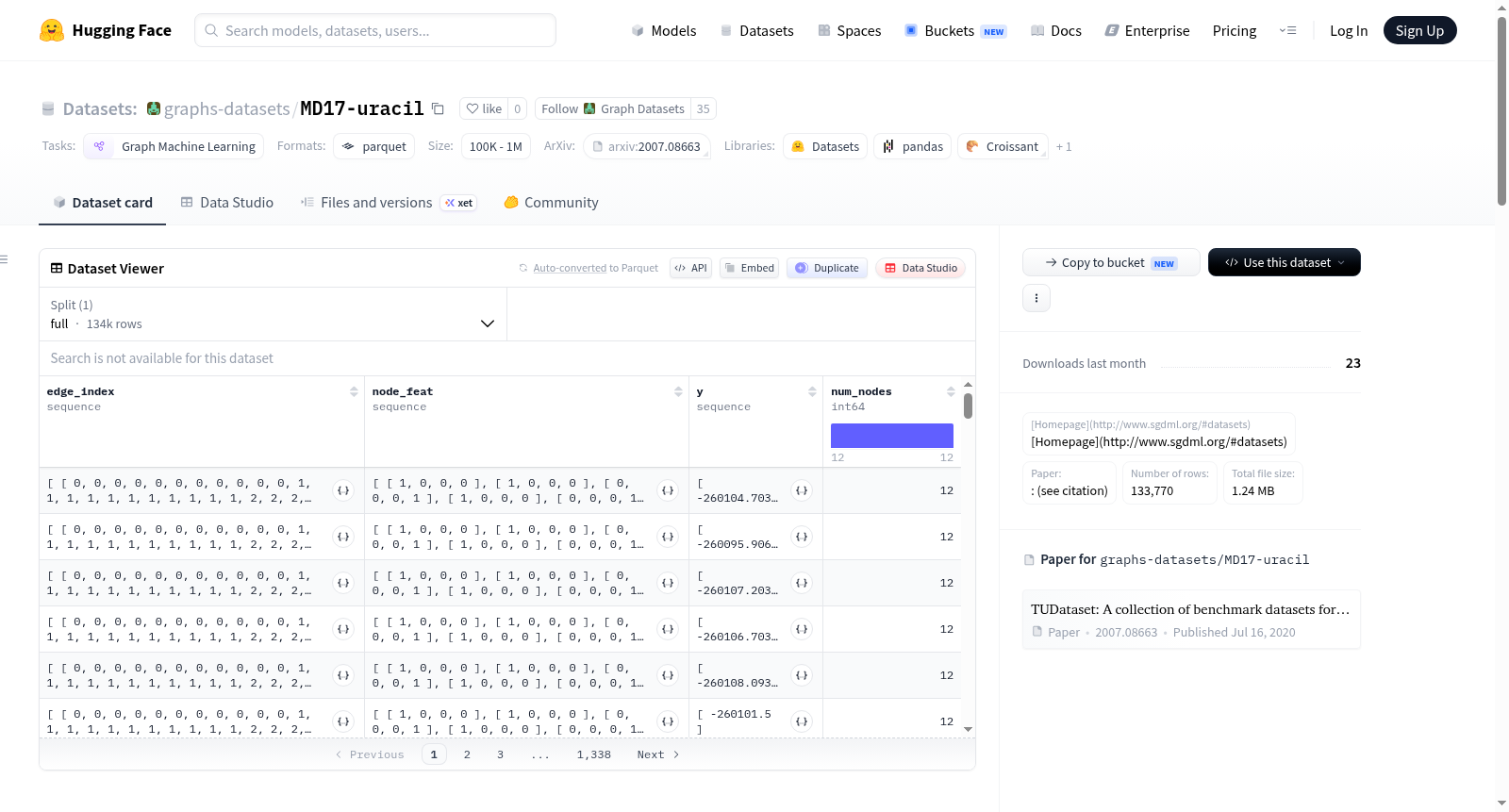Open Models in the top navigation

tap(664, 31)
